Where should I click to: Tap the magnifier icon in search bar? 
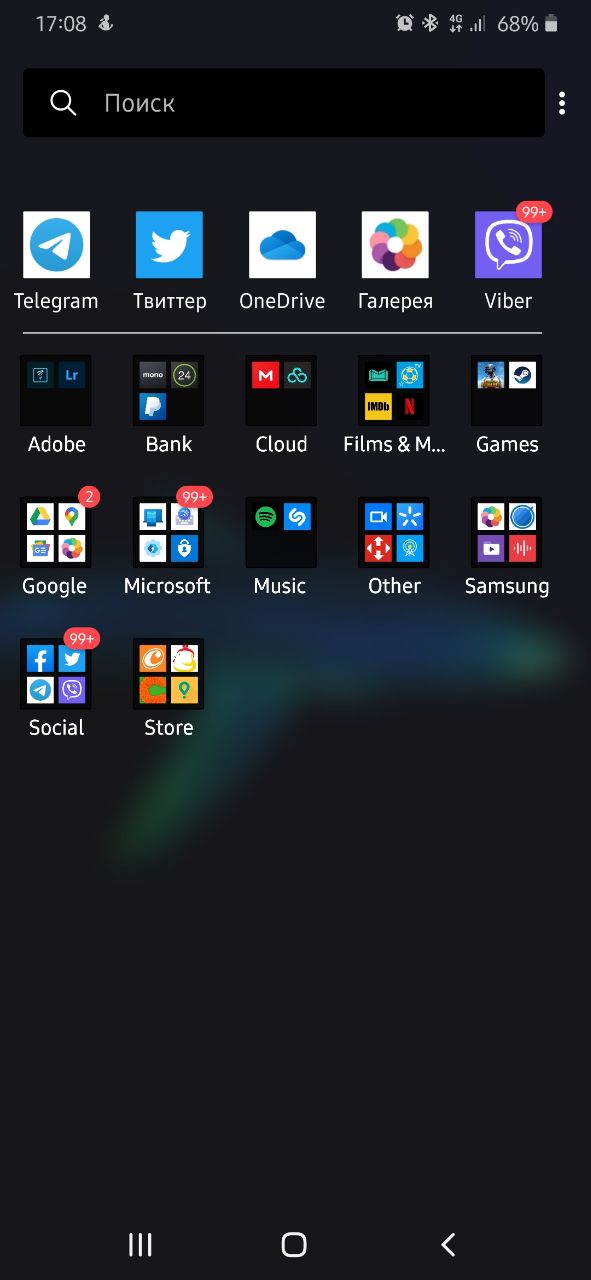(x=63, y=103)
